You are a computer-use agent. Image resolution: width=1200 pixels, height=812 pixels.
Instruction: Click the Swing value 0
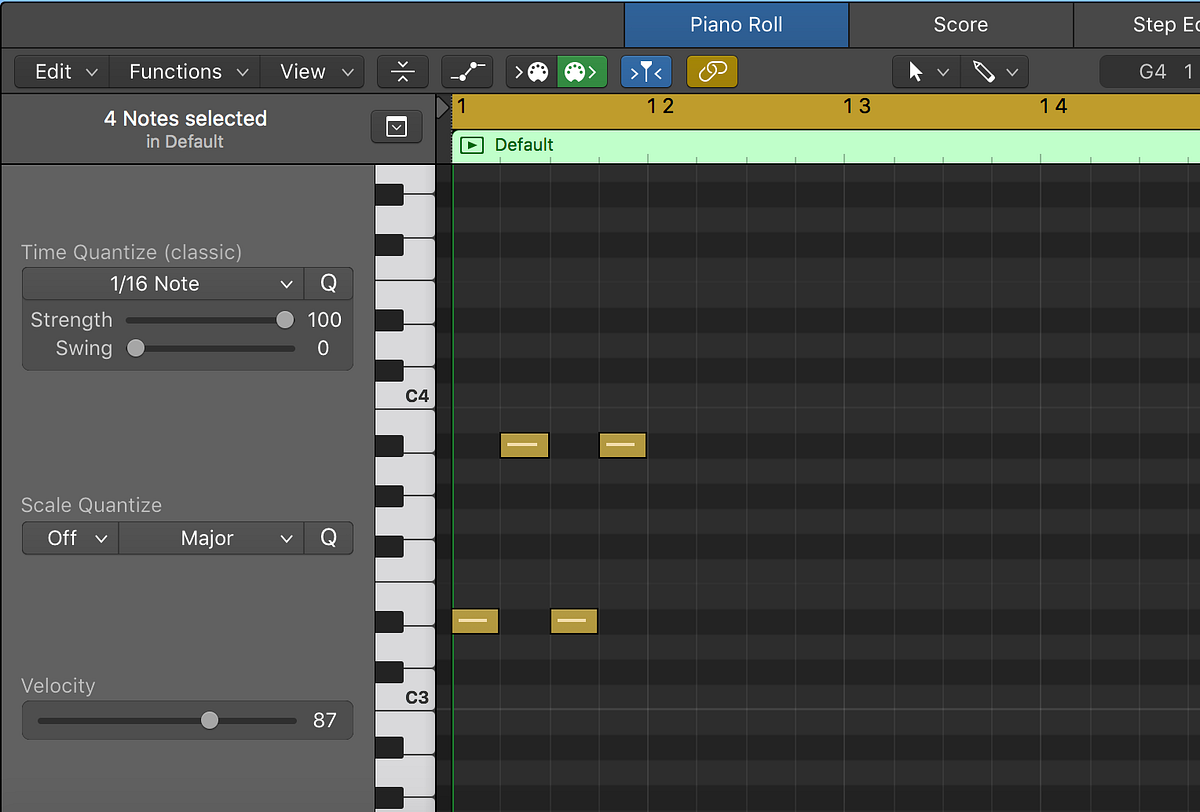[x=323, y=348]
